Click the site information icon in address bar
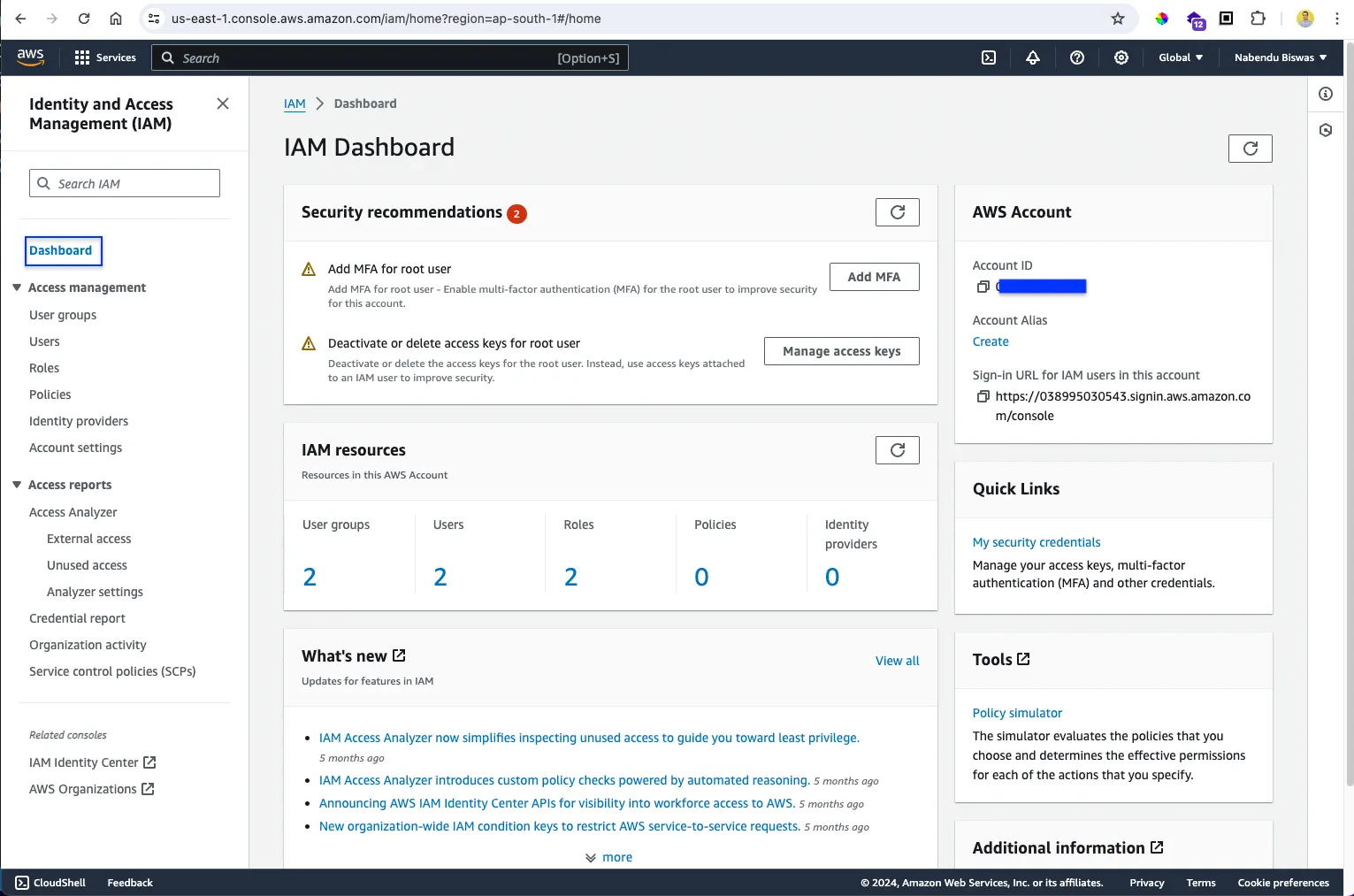Image resolution: width=1354 pixels, height=896 pixels. [x=154, y=19]
